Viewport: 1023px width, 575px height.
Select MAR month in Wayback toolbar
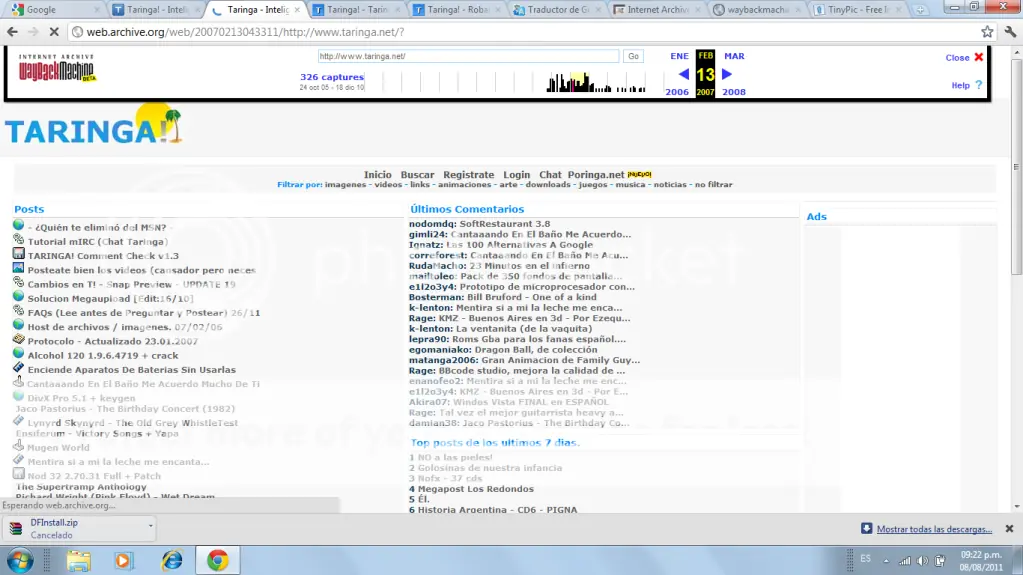735,56
